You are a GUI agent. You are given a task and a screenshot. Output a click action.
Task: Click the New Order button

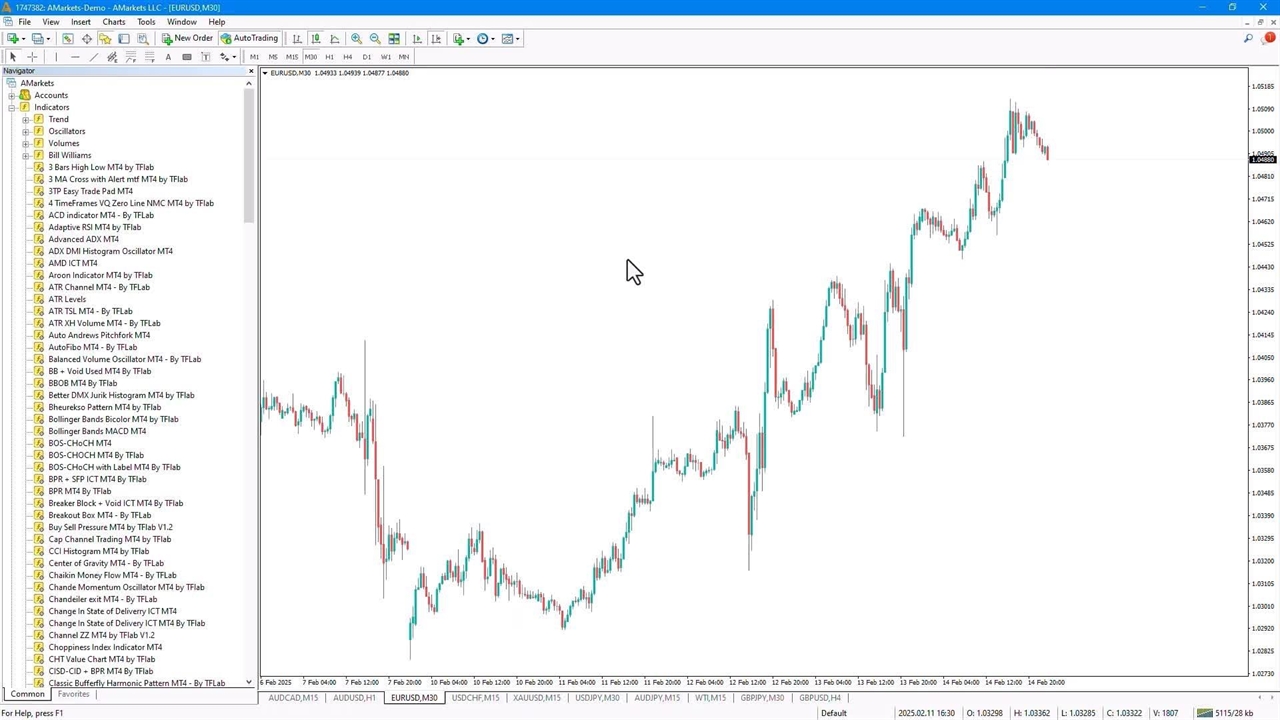click(x=187, y=39)
